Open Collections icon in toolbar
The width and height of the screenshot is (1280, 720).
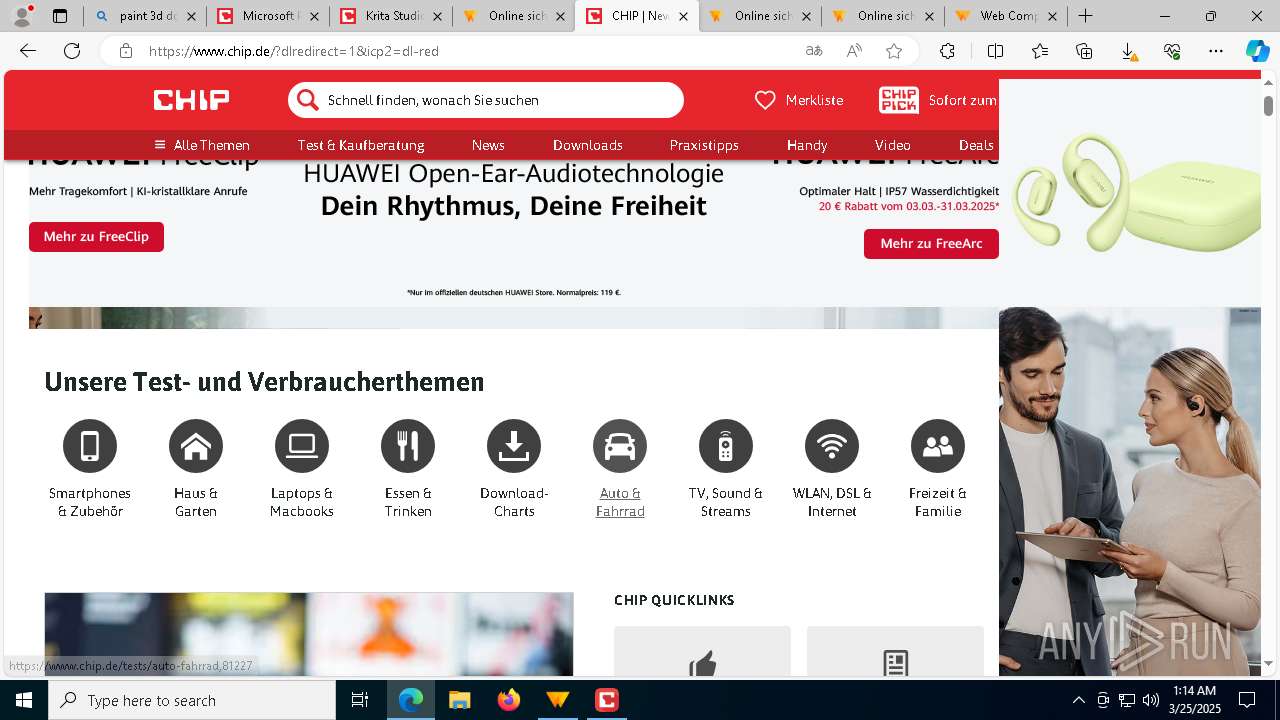(x=1084, y=51)
